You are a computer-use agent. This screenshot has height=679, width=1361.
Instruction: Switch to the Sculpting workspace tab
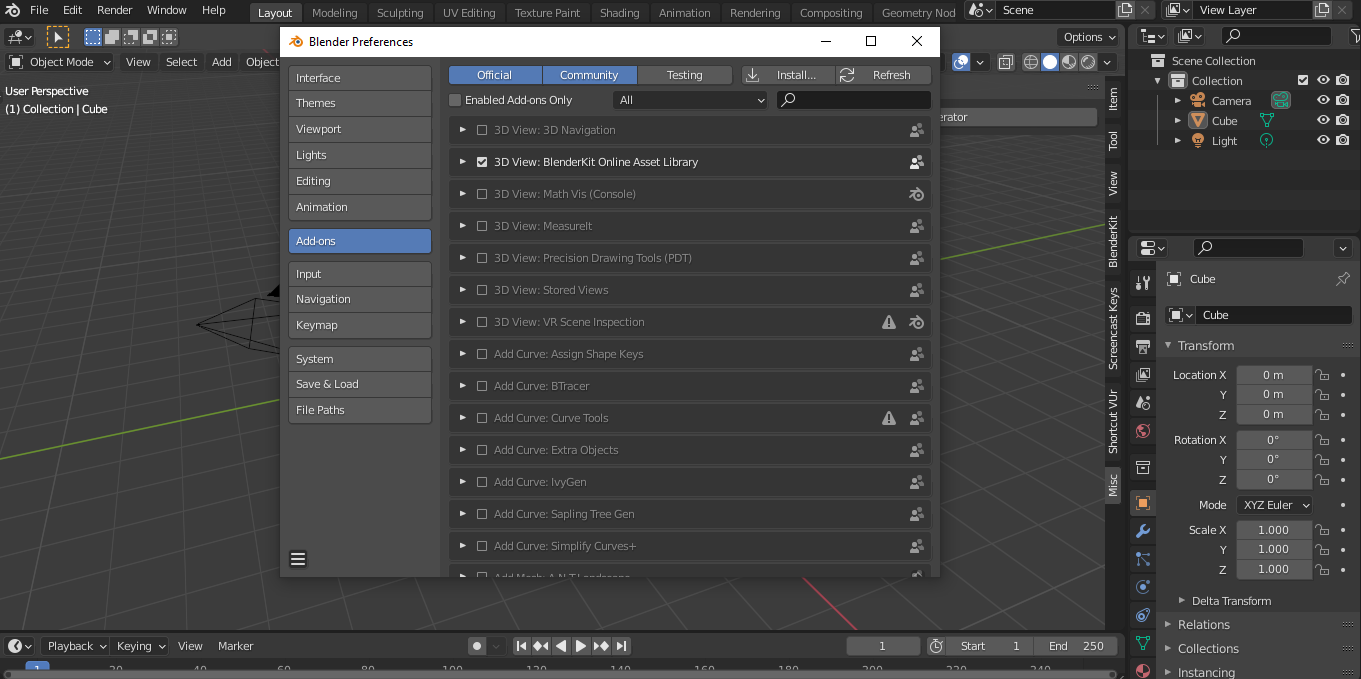[400, 13]
